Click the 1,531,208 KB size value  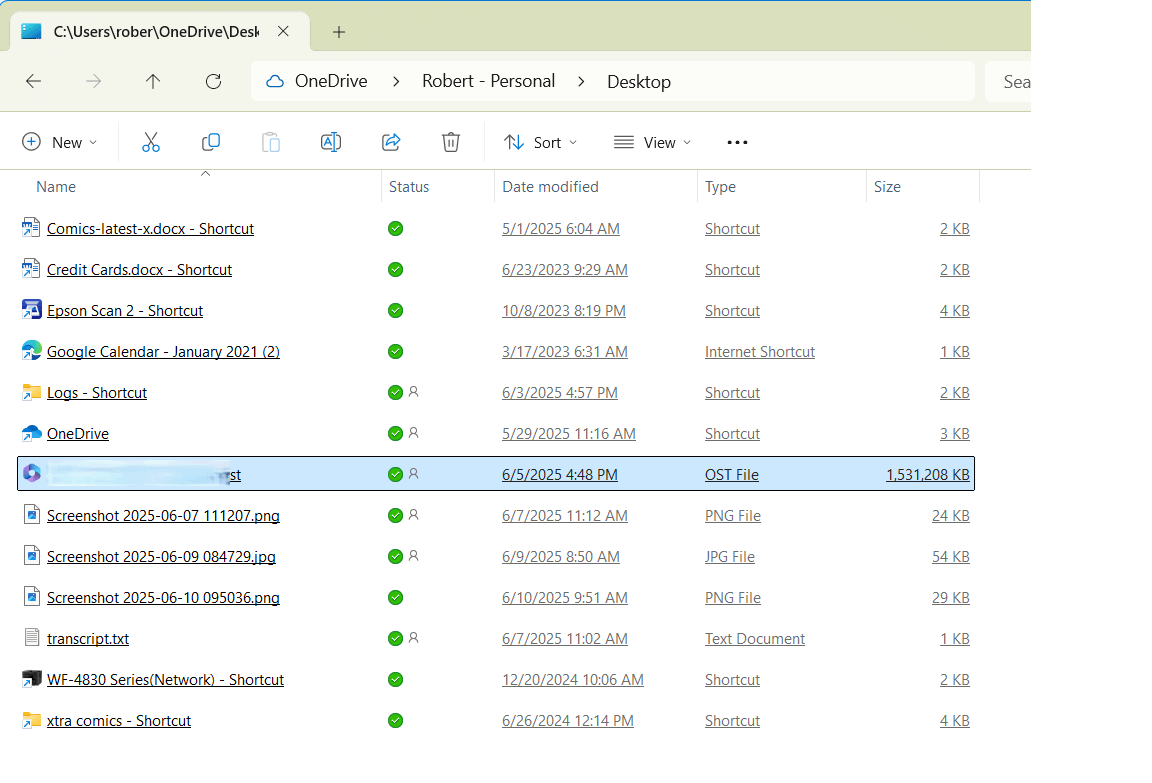pos(928,475)
